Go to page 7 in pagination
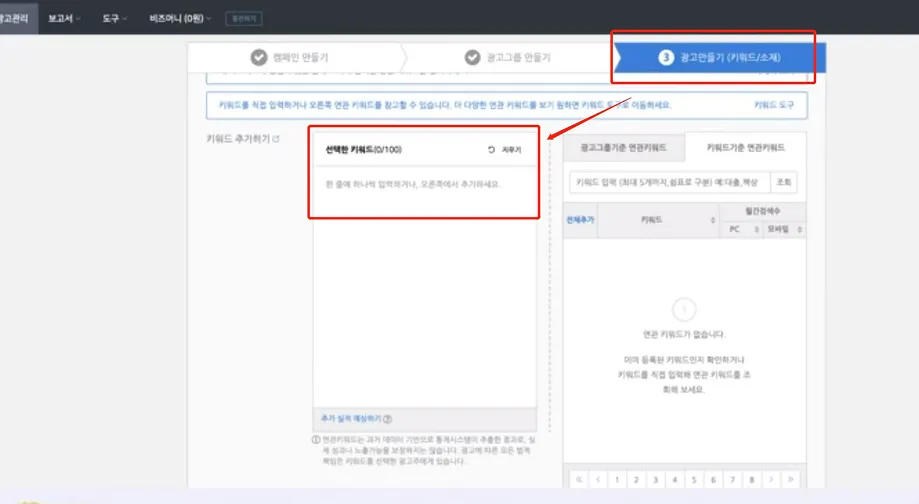Screen dimensions: 919x504 (732, 479)
